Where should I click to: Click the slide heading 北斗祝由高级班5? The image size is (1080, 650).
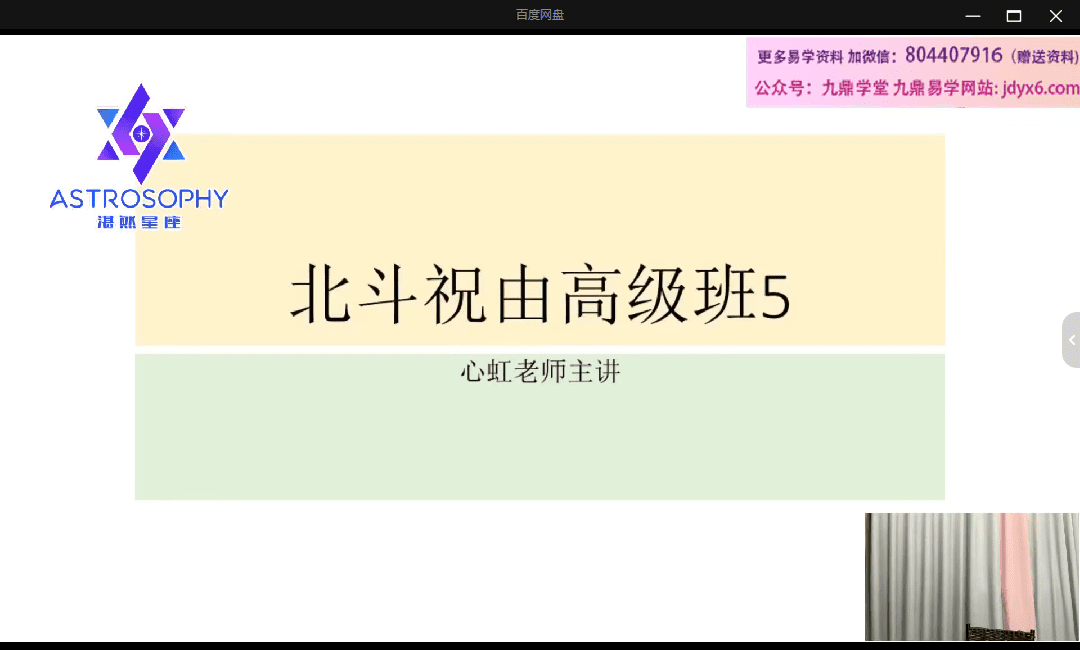[540, 294]
